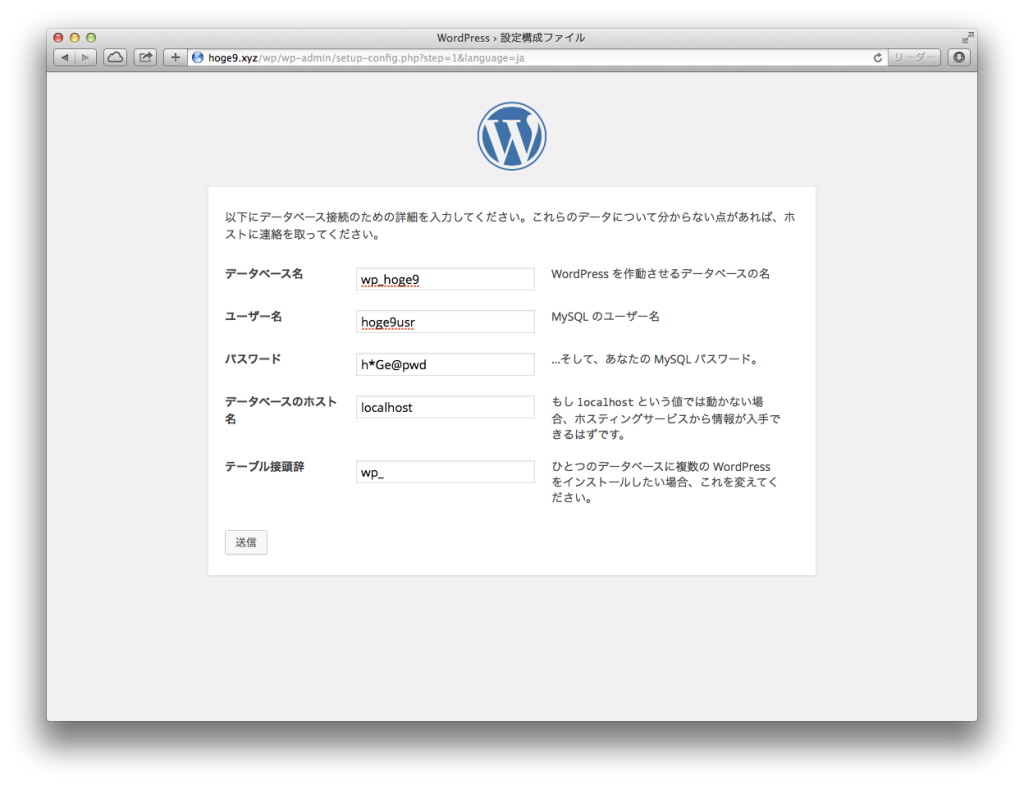1024x786 pixels.
Task: Add bookmark with the plus button
Action: (x=175, y=57)
